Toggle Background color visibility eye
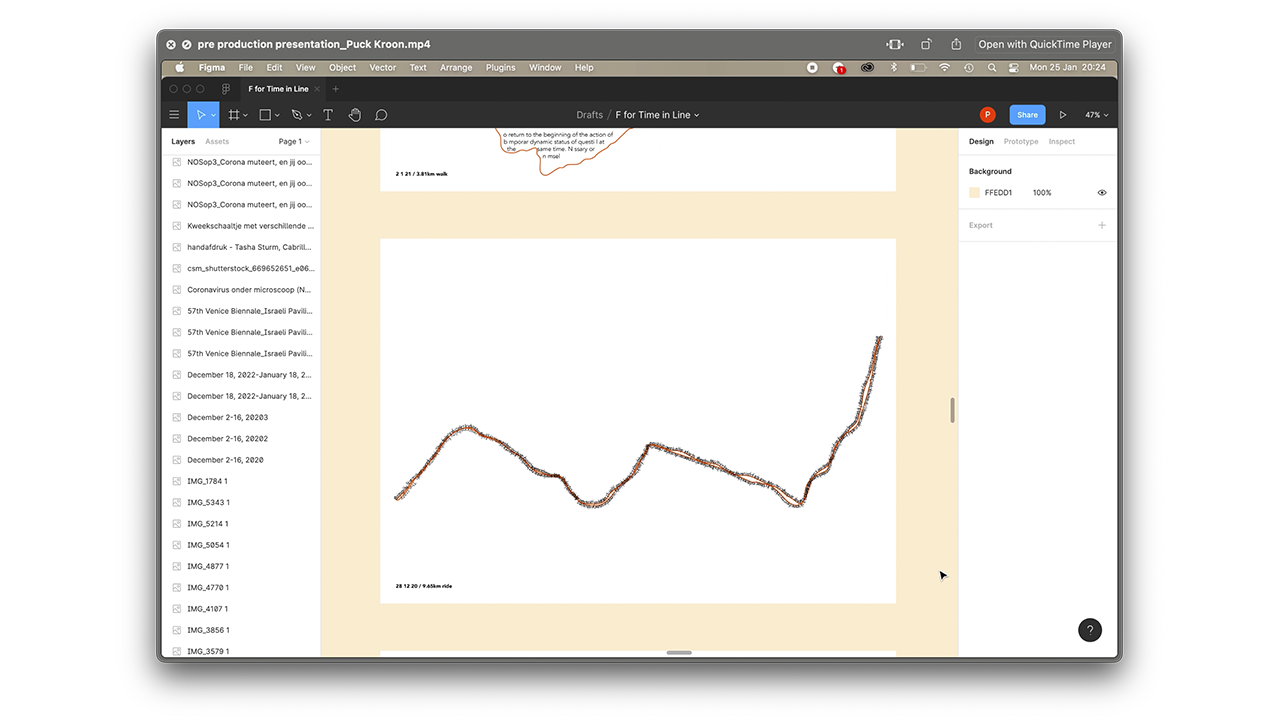The height and width of the screenshot is (720, 1280). (1102, 193)
